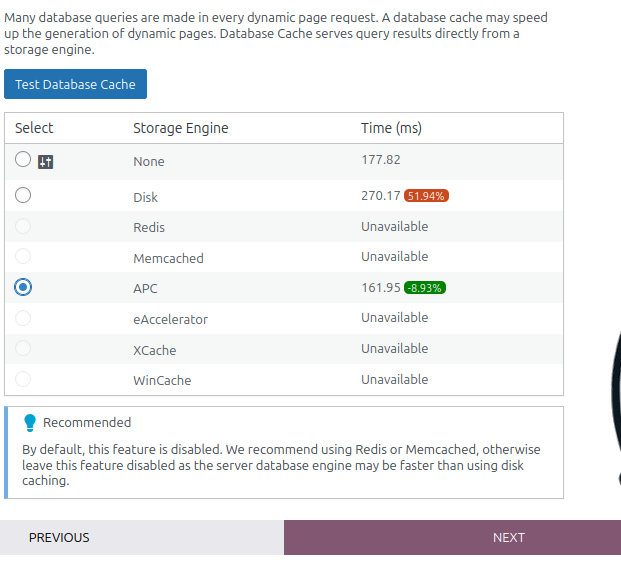Select the APC radio button

pyautogui.click(x=23, y=287)
